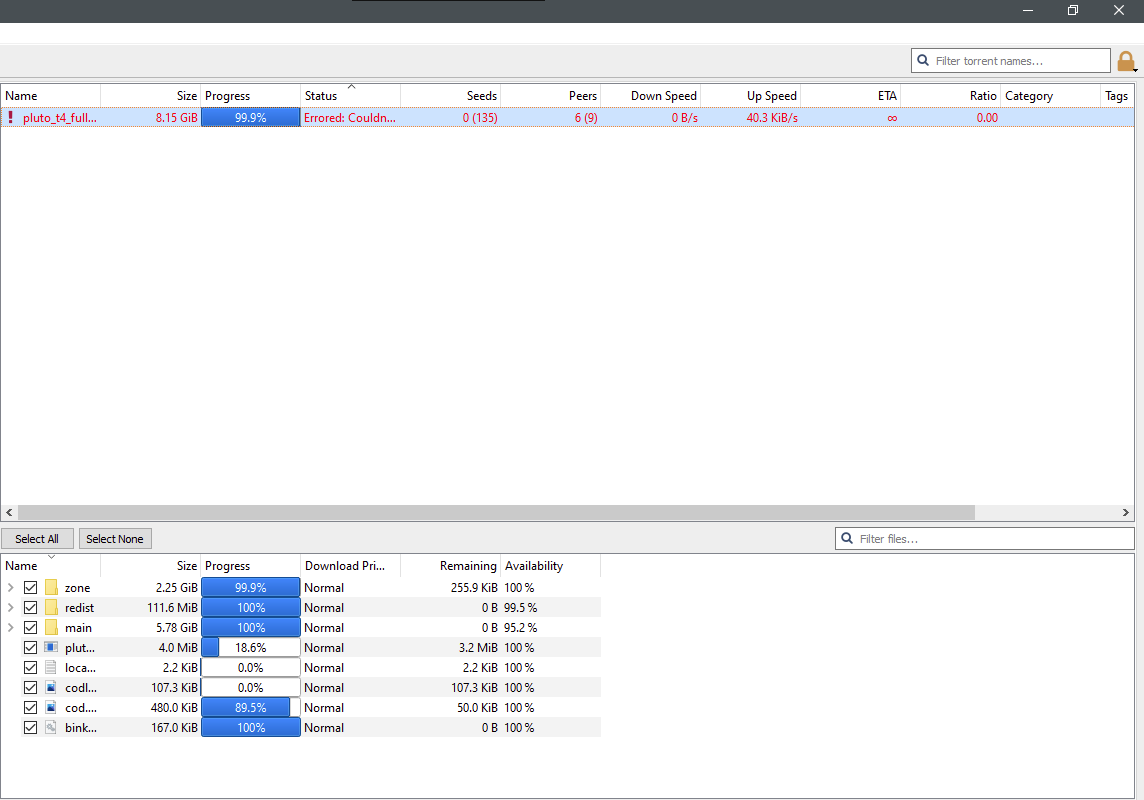The image size is (1144, 800).
Task: Click the codl... image file icon
Action: (51, 688)
